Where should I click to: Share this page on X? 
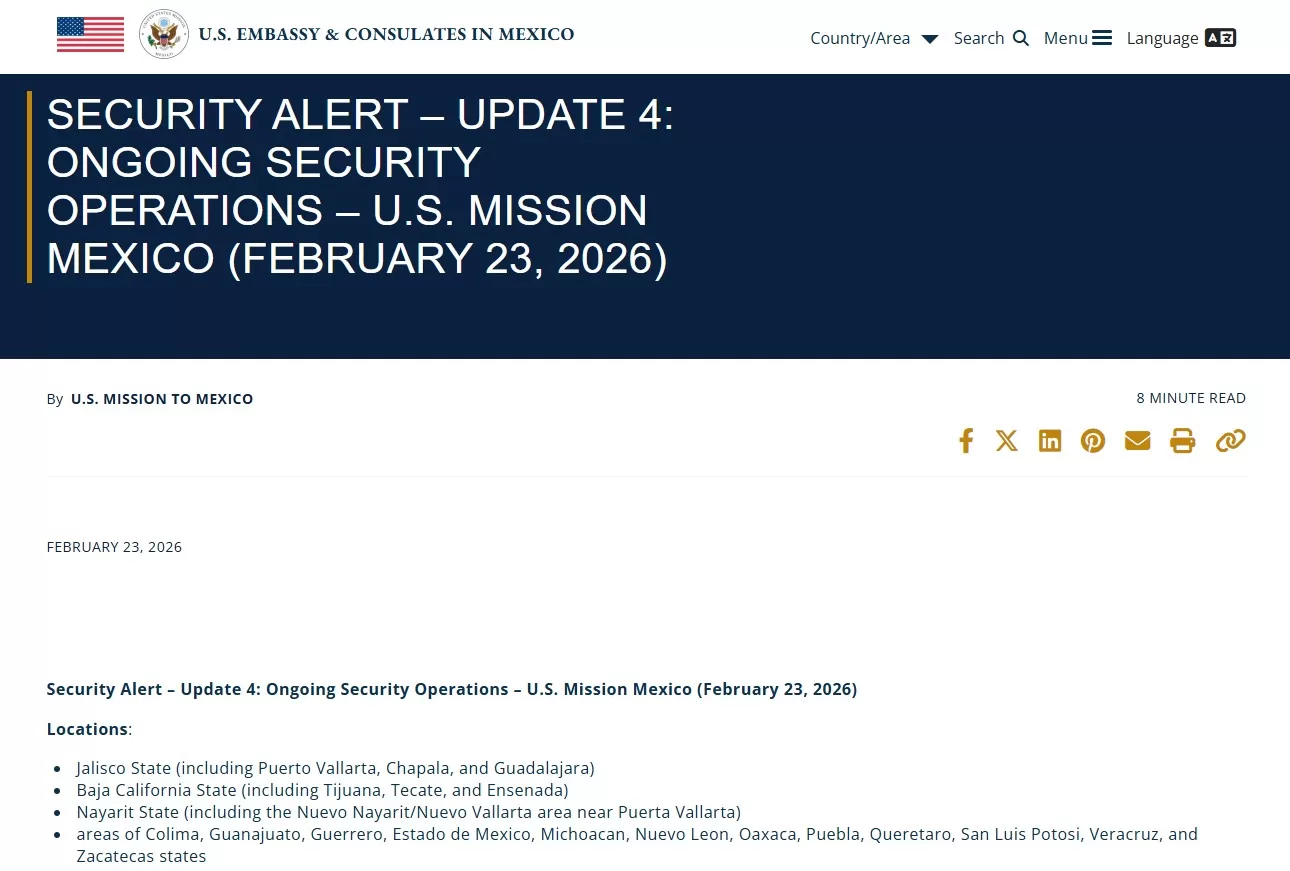pyautogui.click(x=1007, y=441)
